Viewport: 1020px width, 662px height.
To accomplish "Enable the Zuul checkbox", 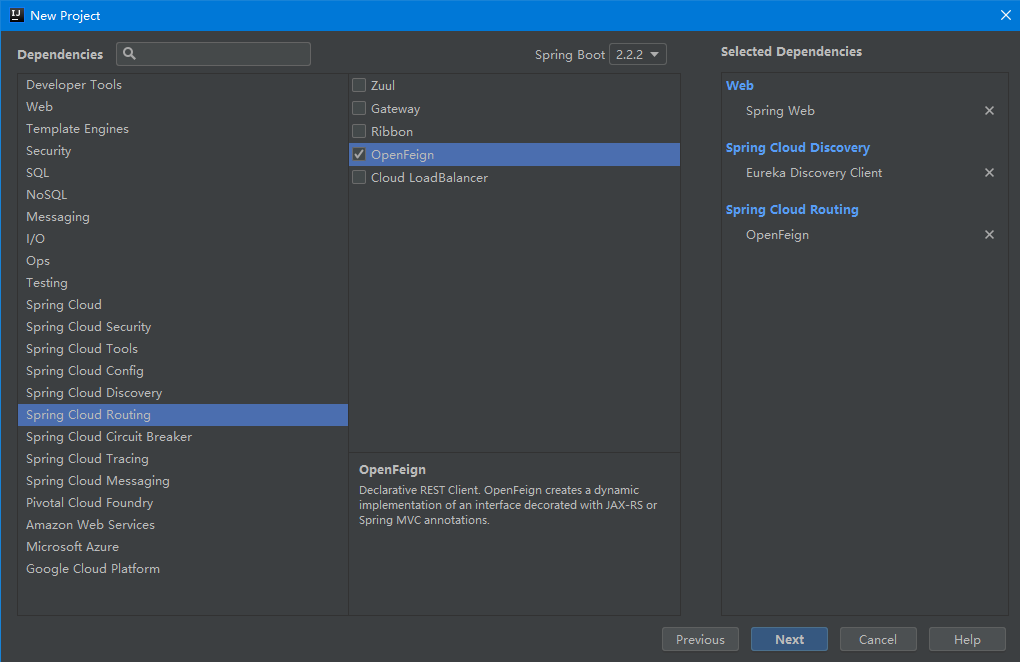I will pos(359,85).
